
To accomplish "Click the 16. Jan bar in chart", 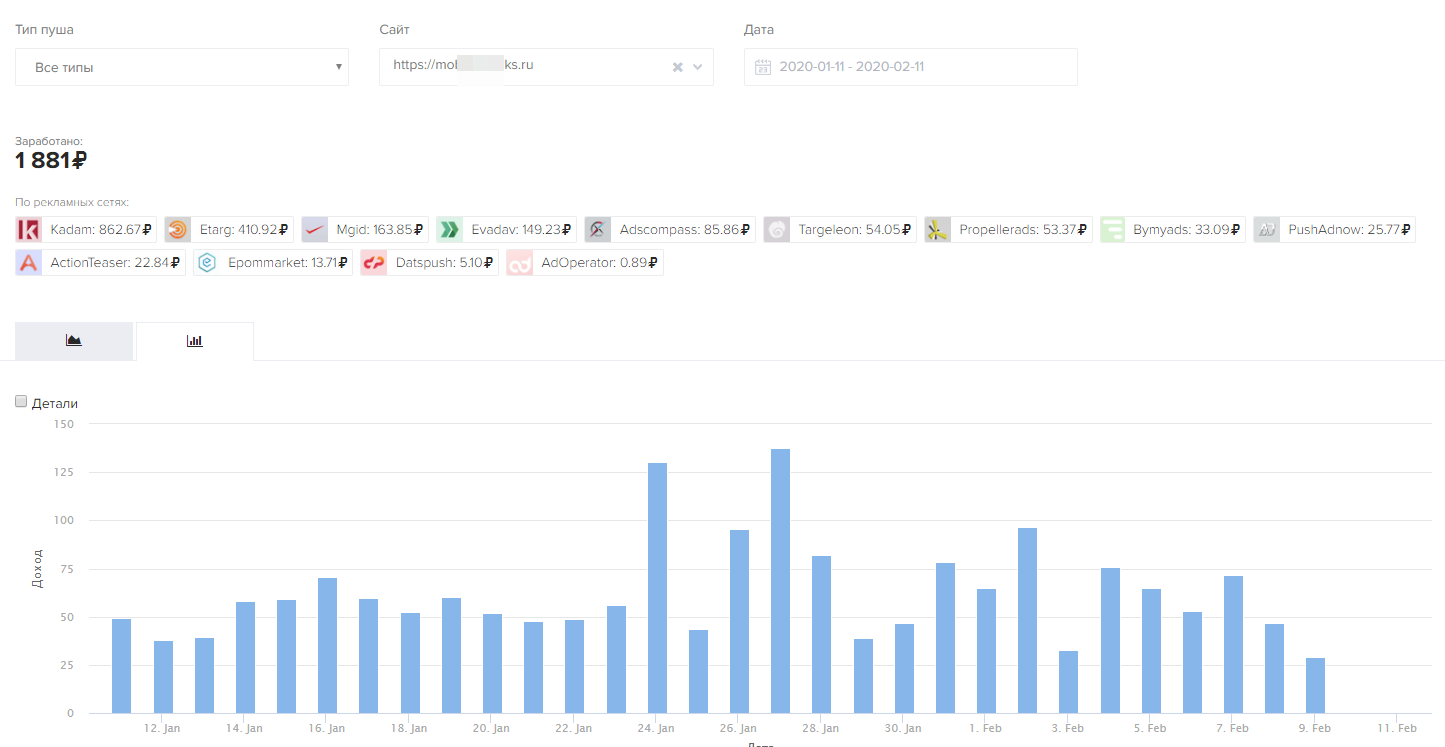I will [327, 645].
